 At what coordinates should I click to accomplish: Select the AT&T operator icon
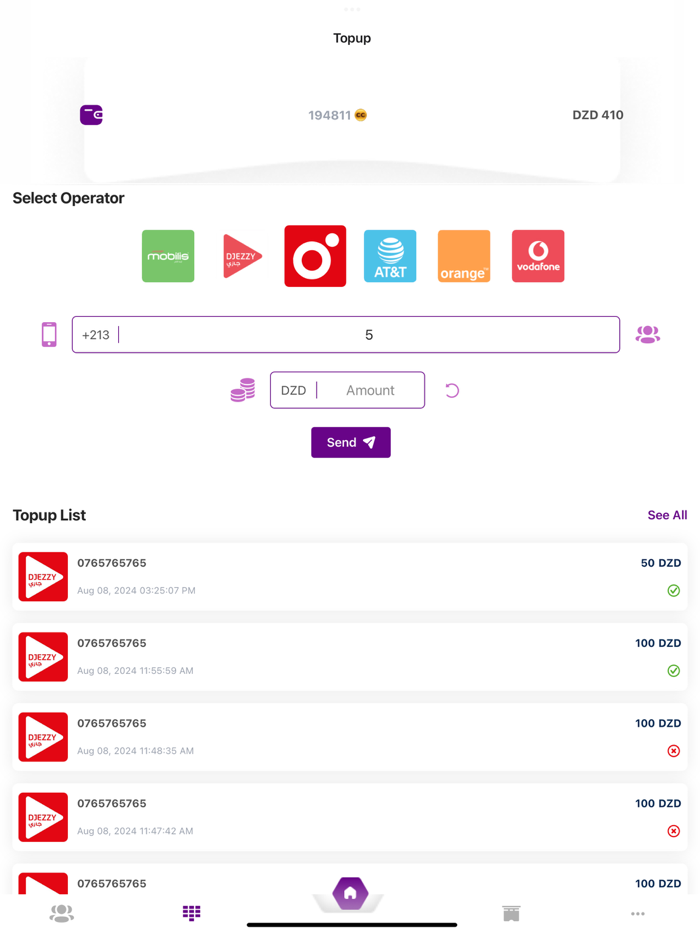coord(390,256)
